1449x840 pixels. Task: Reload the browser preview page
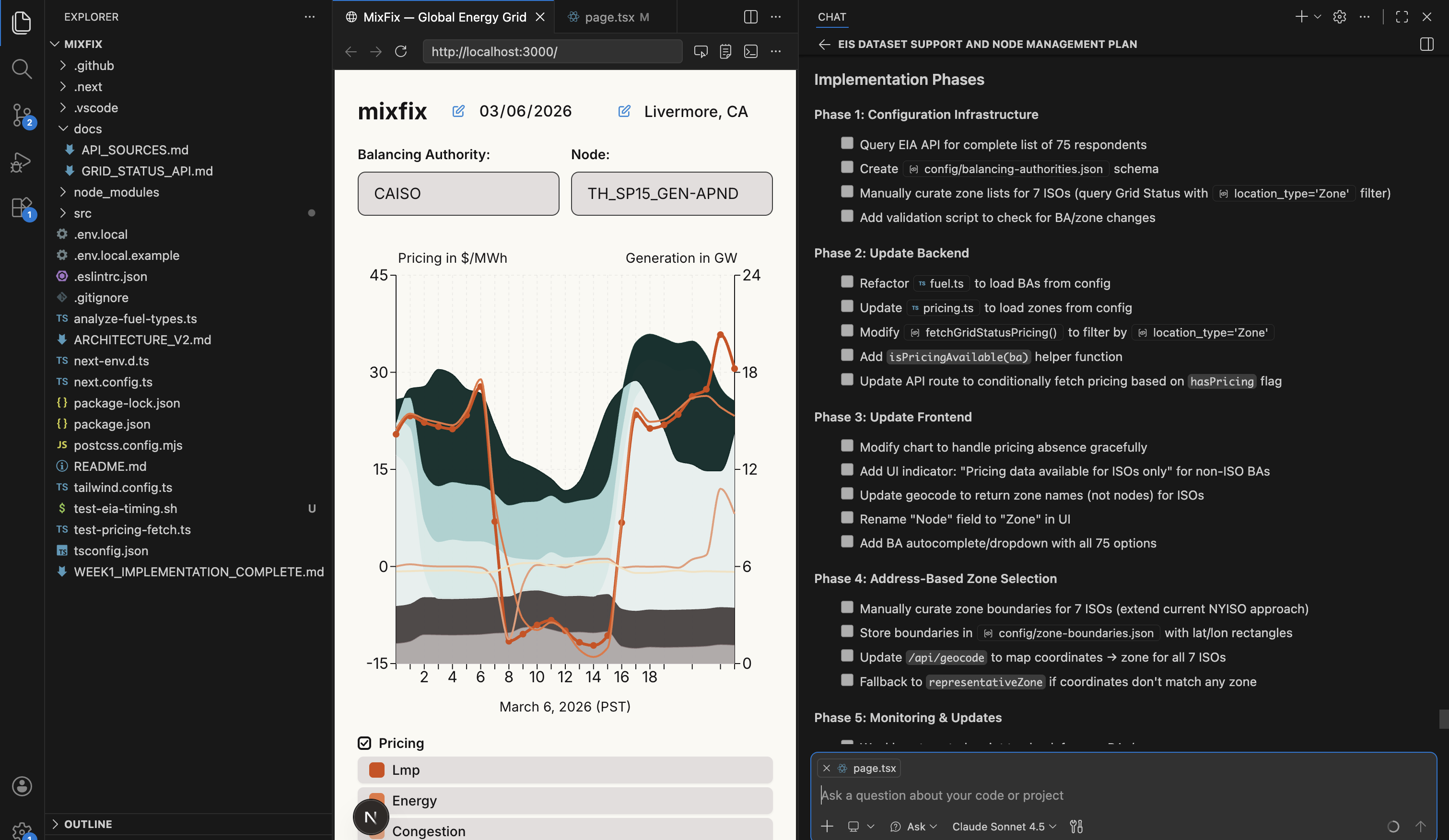(x=401, y=52)
